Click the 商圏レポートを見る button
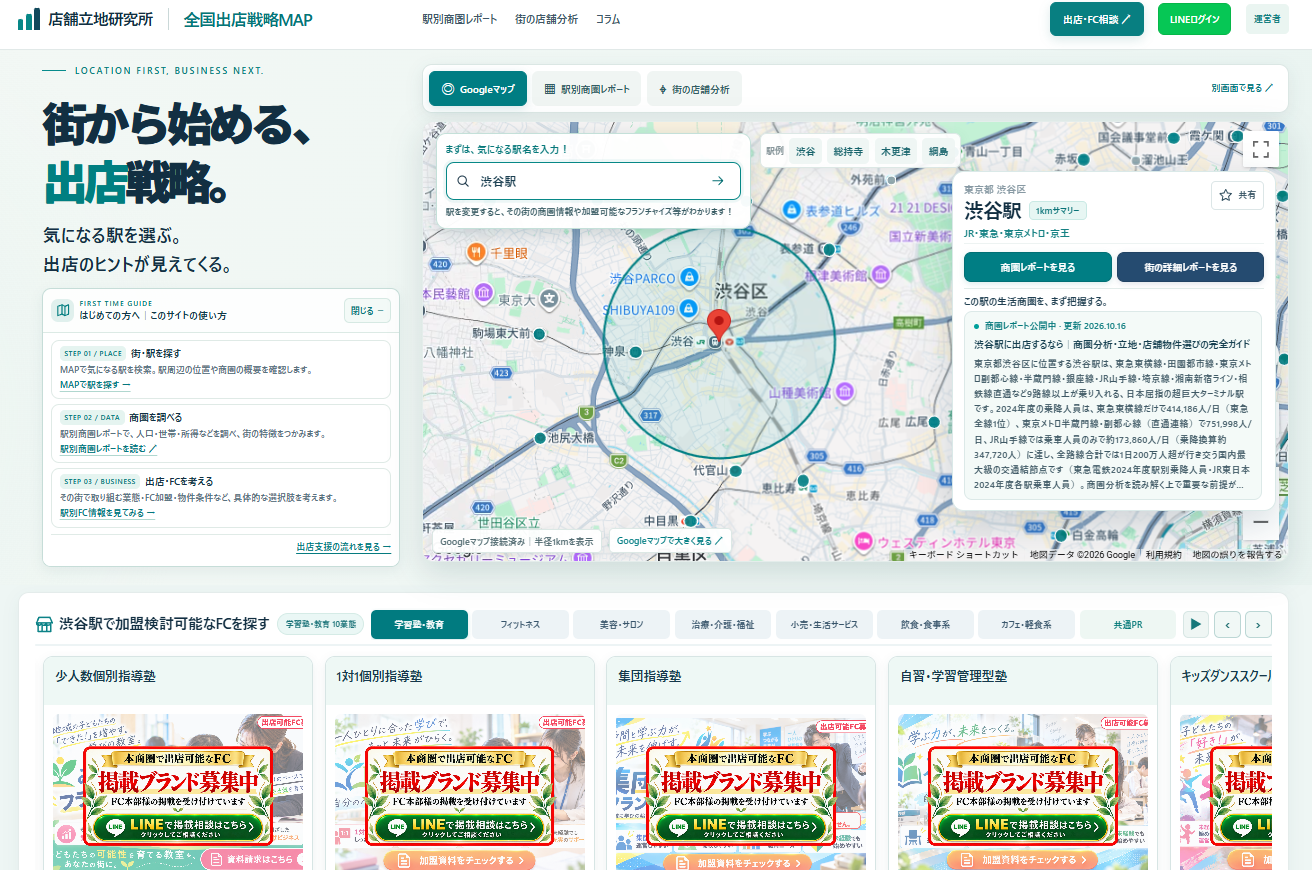This screenshot has height=870, width=1312. pos(1038,267)
